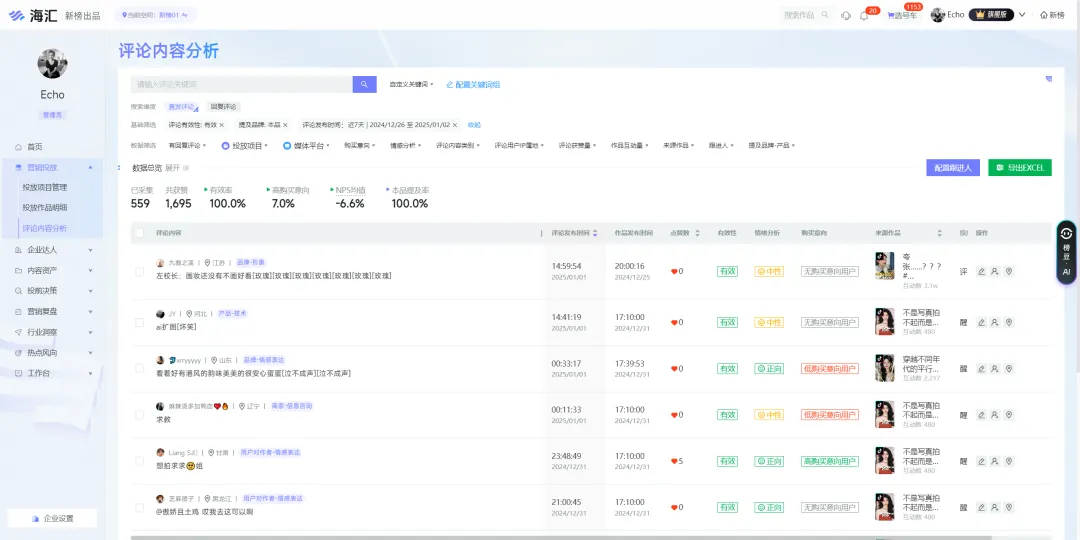Viewport: 1080px width, 540px height.
Task: Open the 跟进人 filter dropdown
Action: pyautogui.click(x=722, y=145)
